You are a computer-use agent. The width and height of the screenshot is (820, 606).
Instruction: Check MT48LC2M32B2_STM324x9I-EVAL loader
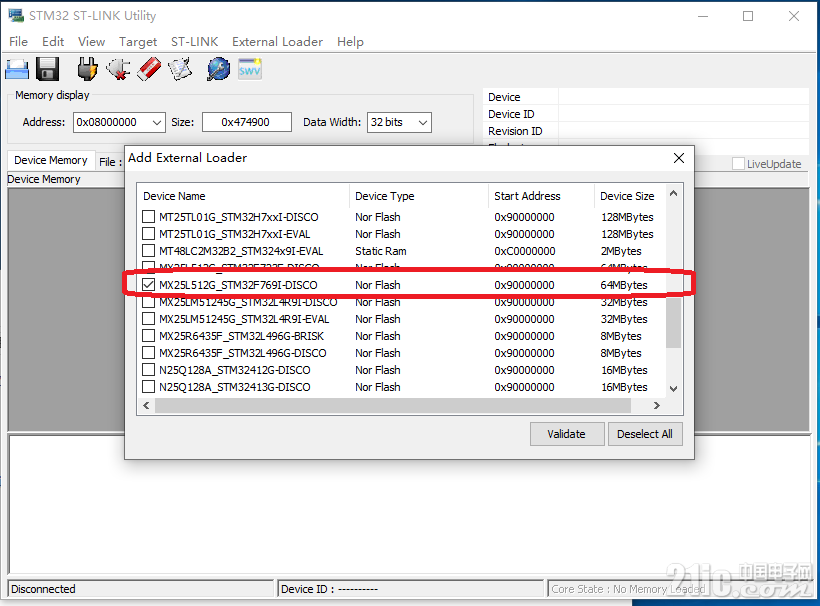click(x=149, y=250)
